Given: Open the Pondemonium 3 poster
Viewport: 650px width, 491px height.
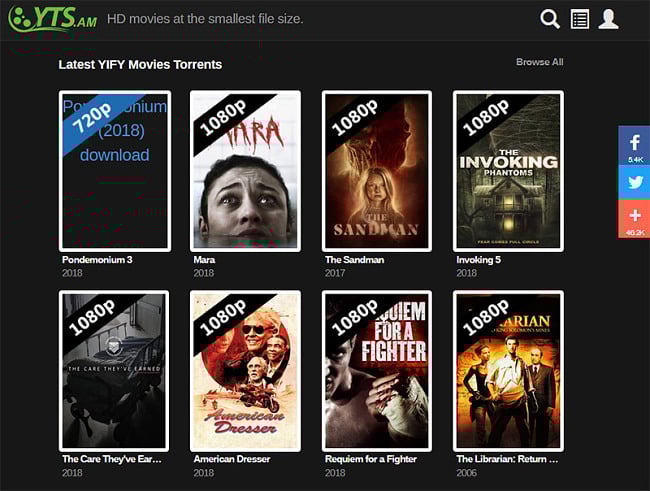Looking at the screenshot, I should pos(115,171).
